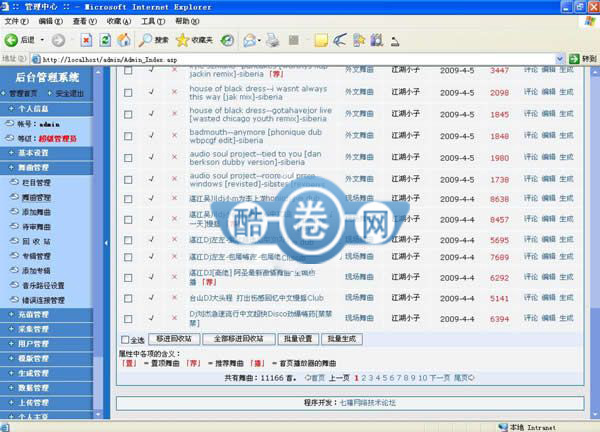The width and height of the screenshot is (600, 432).
Task: Click the check mark in row 6394
Action: coord(152,318)
